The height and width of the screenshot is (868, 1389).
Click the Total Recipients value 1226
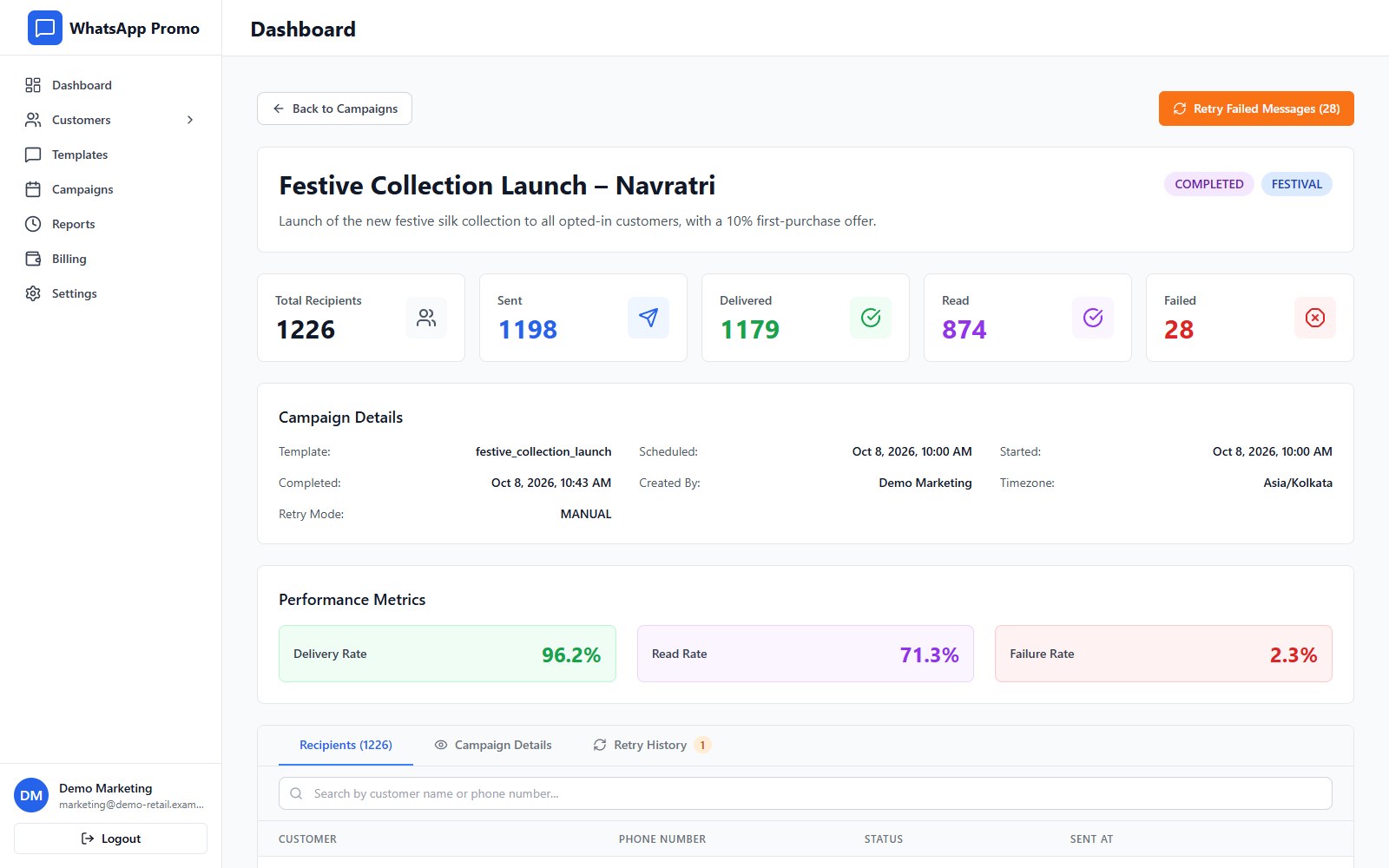tap(306, 330)
